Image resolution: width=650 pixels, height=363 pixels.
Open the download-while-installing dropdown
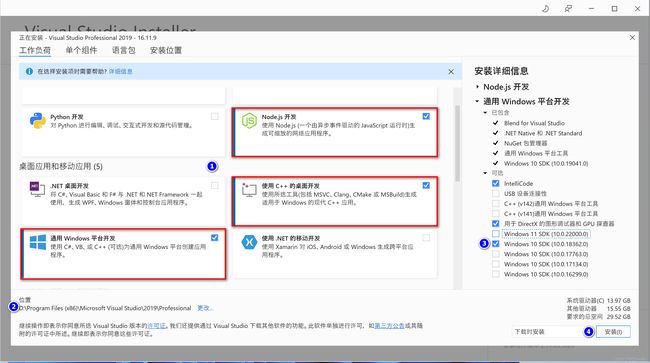pyautogui.click(x=547, y=332)
